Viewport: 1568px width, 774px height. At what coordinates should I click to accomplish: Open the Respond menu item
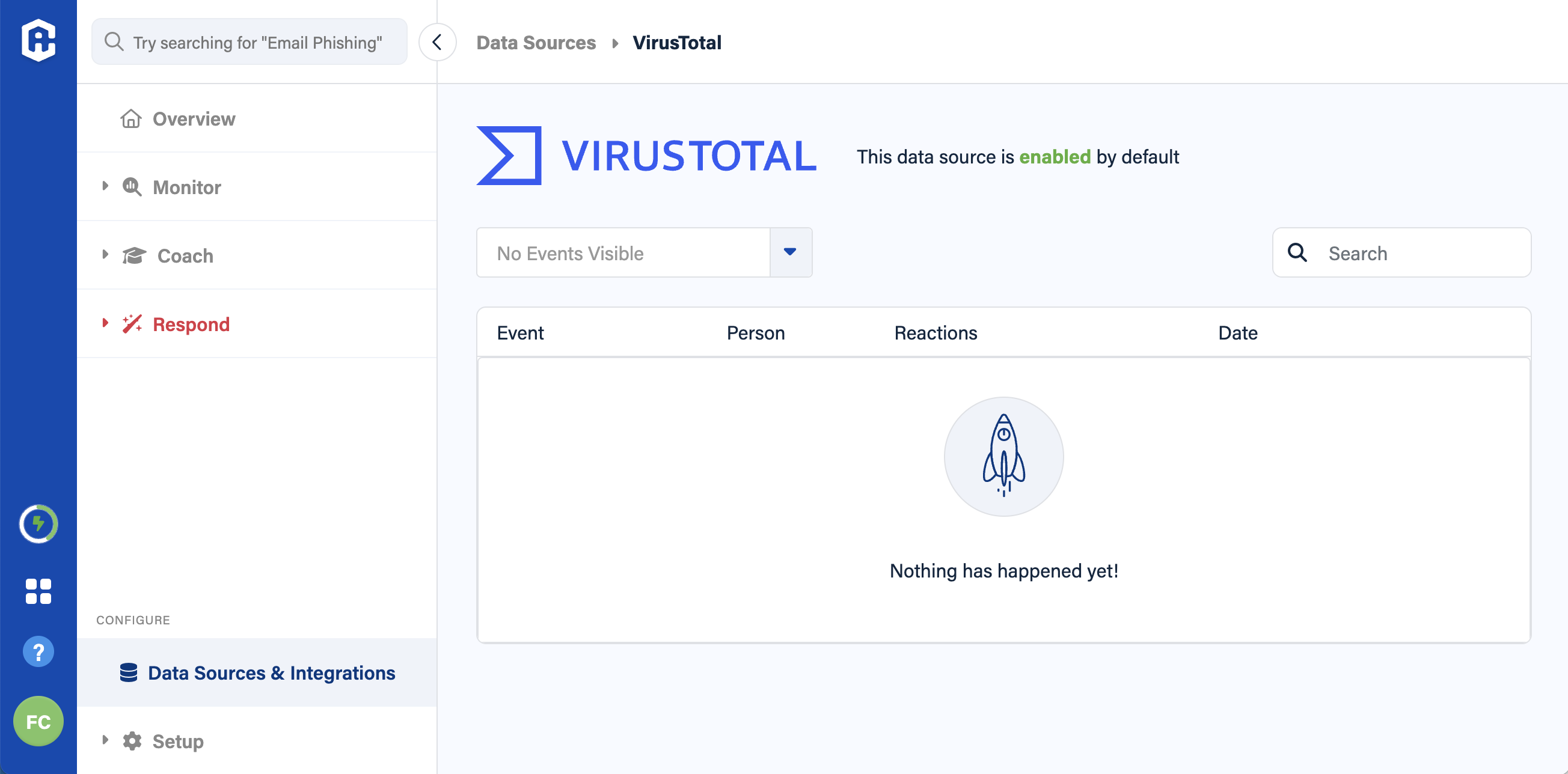(x=257, y=324)
